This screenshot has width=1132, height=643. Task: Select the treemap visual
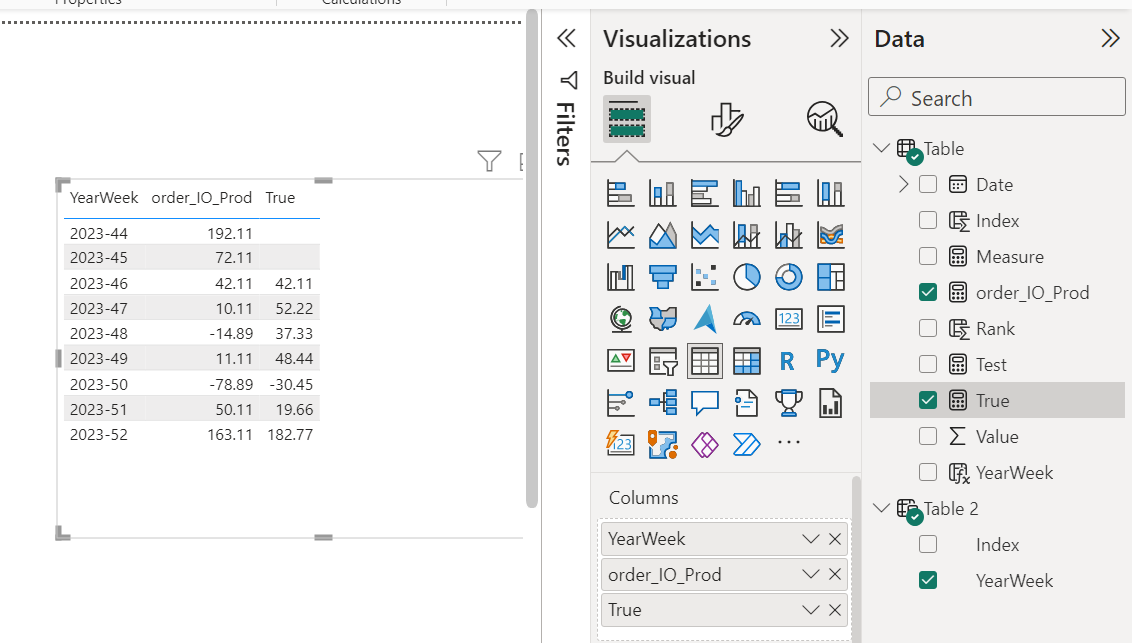point(830,277)
